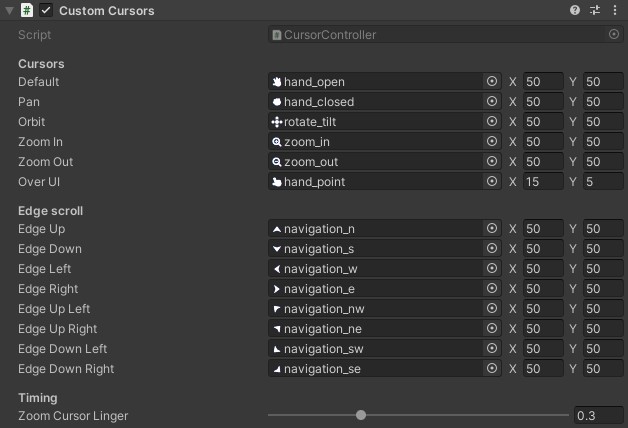Open object picker for Zoom In cursor
This screenshot has height=428, width=628.
(492, 141)
